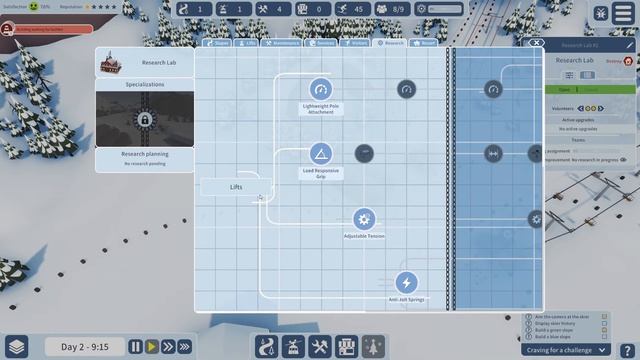Open the Research Lab tree view toggle
The width and height of the screenshot is (640, 360).
[x=587, y=75]
